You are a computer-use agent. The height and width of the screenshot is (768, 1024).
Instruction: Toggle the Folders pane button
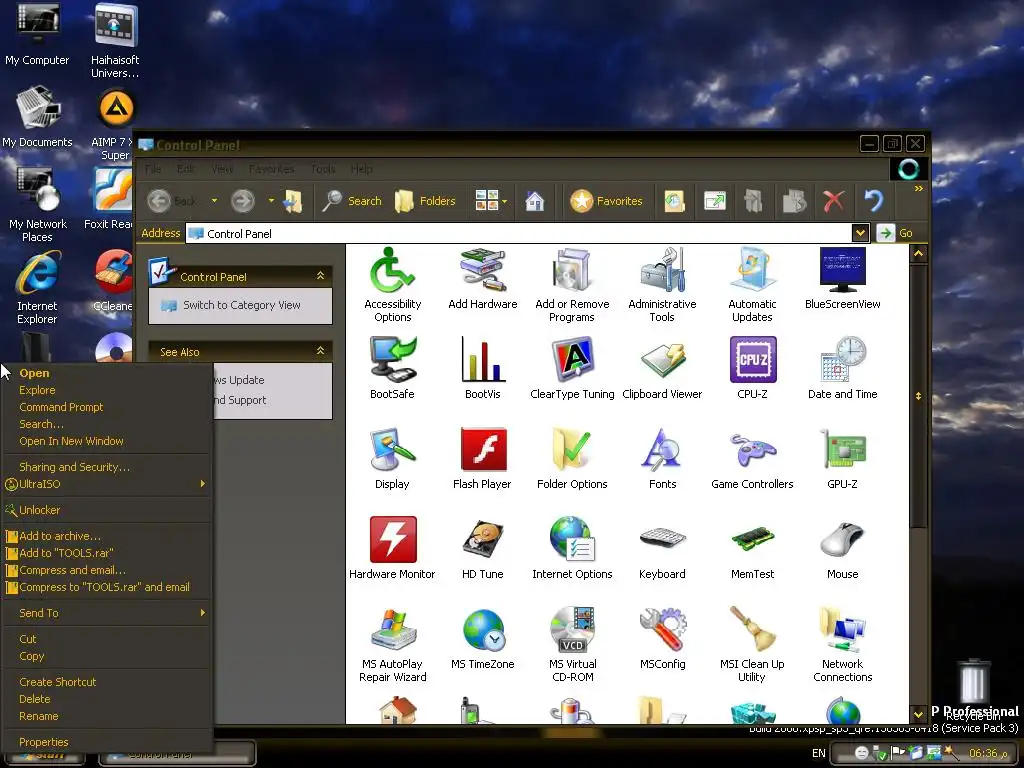point(425,201)
